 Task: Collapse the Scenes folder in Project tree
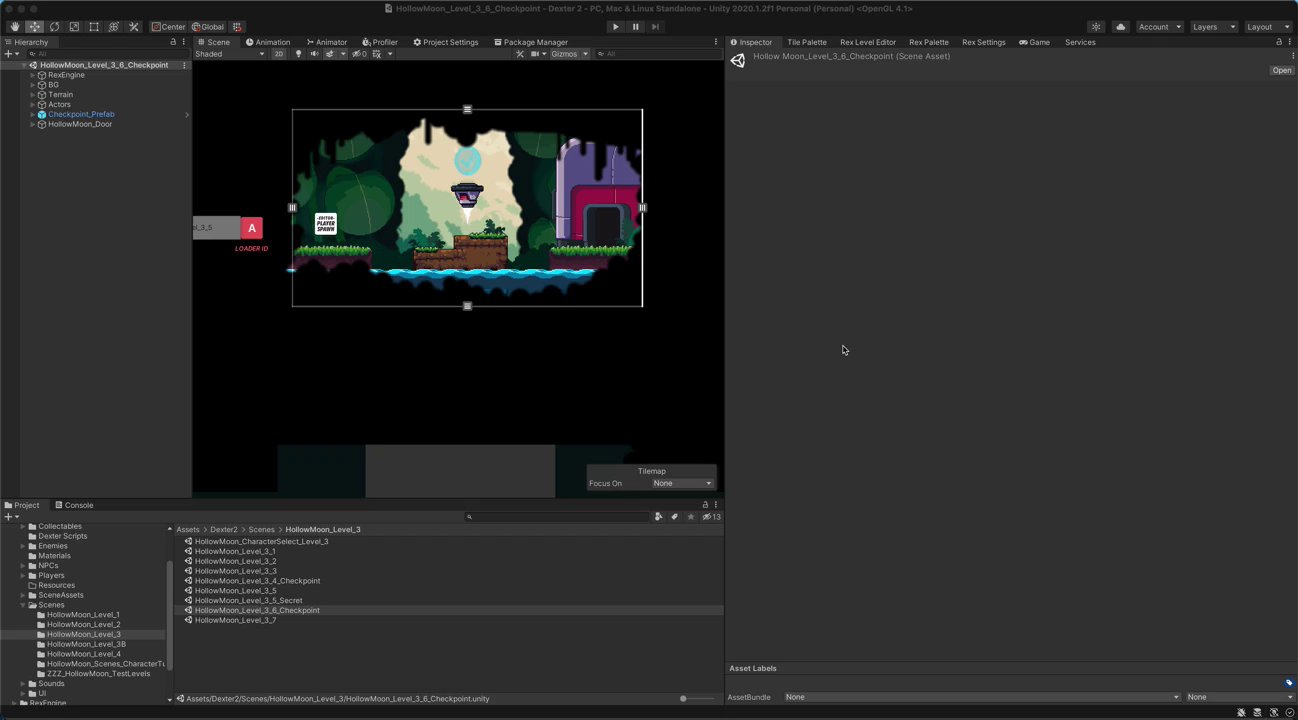[x=23, y=605]
